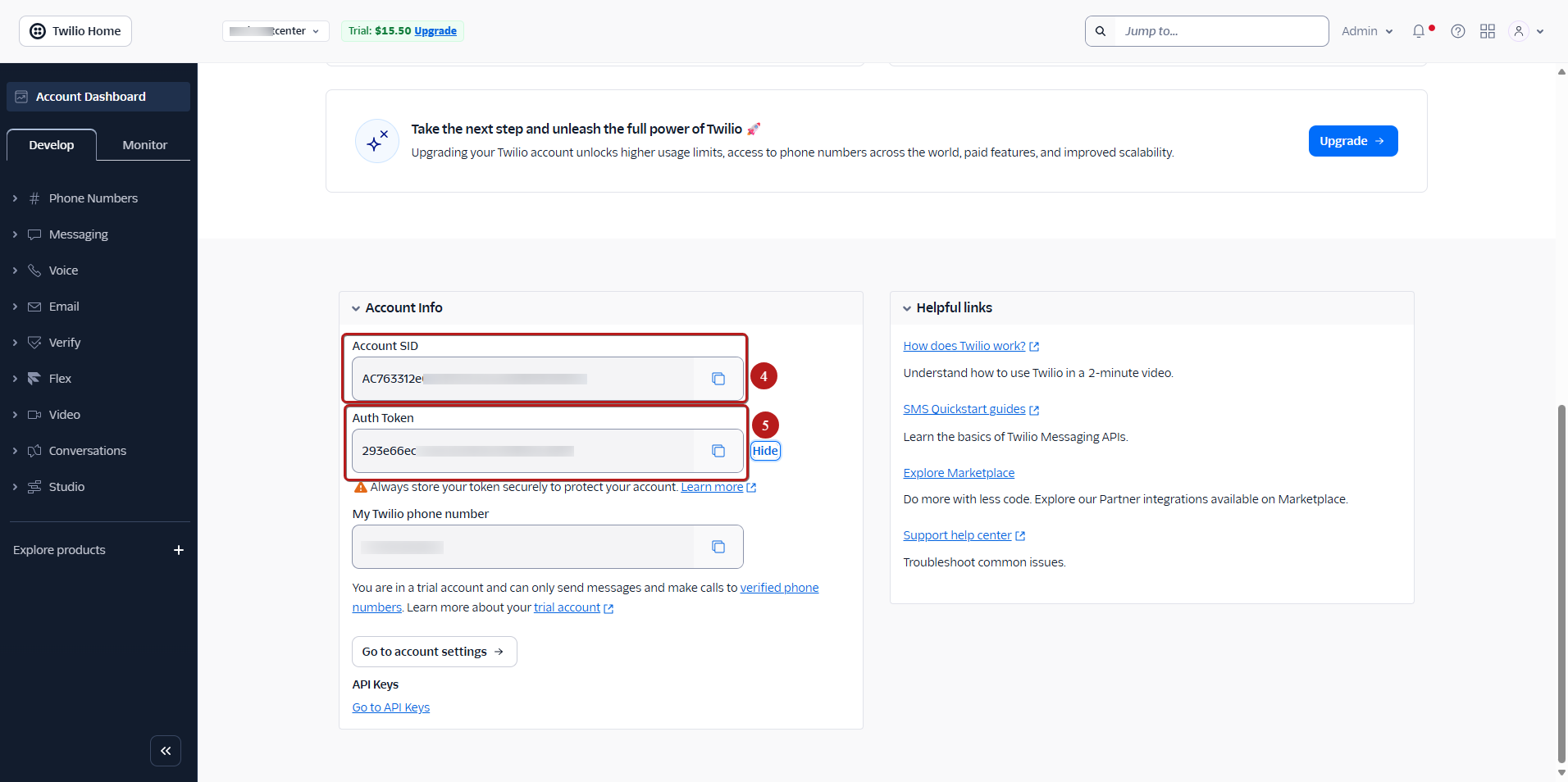Click the blue Upgrade button

1353,141
